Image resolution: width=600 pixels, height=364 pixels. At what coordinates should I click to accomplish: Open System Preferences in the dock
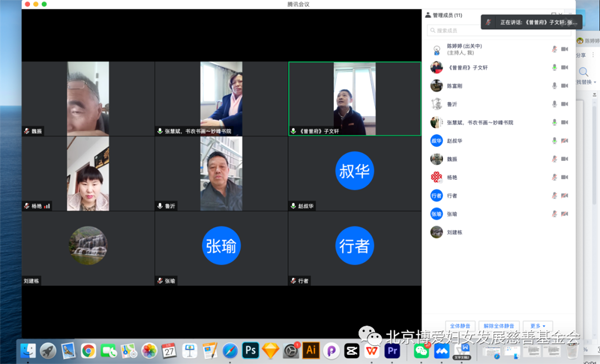pyautogui.click(x=291, y=351)
